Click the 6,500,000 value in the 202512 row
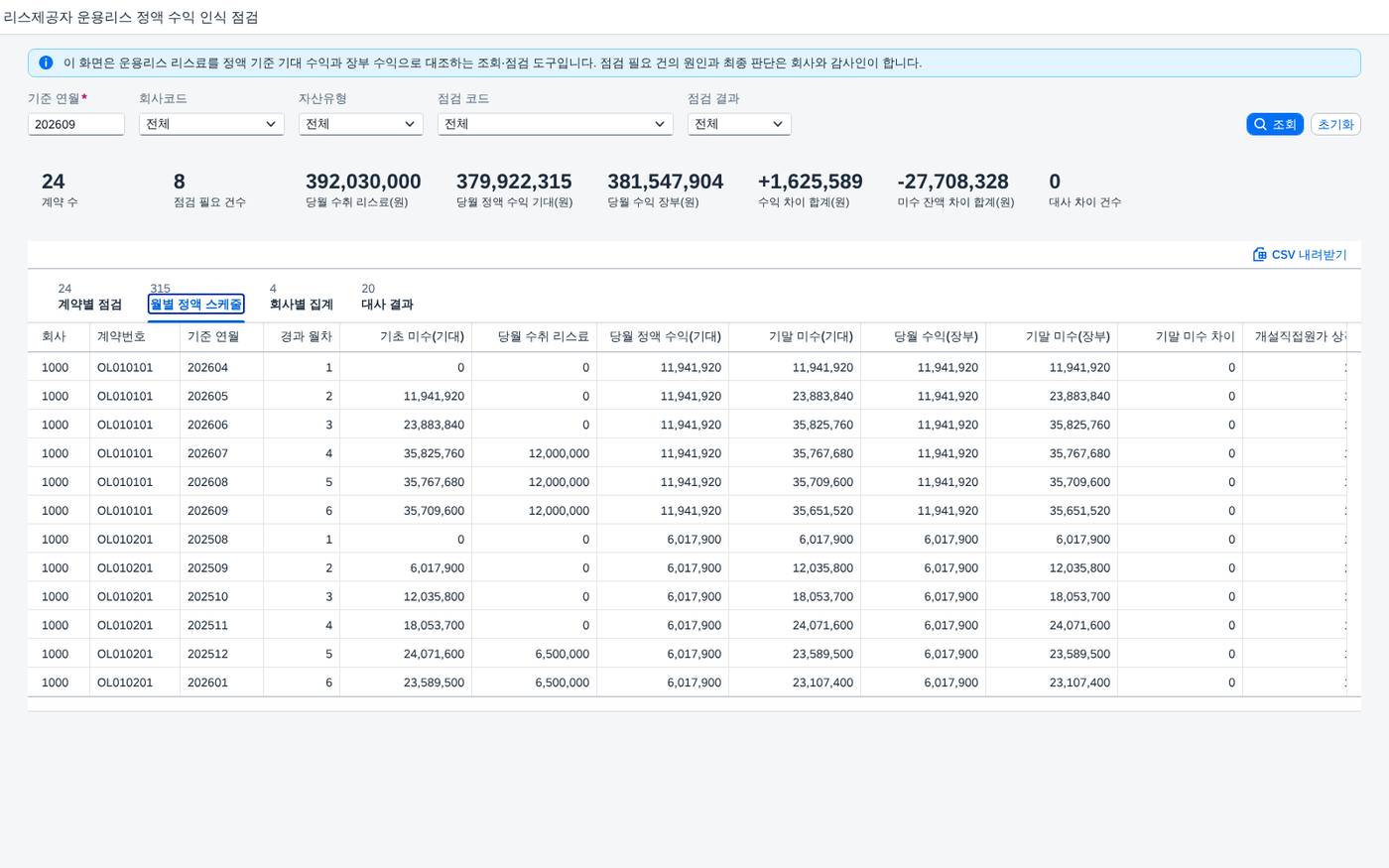 pyautogui.click(x=562, y=654)
